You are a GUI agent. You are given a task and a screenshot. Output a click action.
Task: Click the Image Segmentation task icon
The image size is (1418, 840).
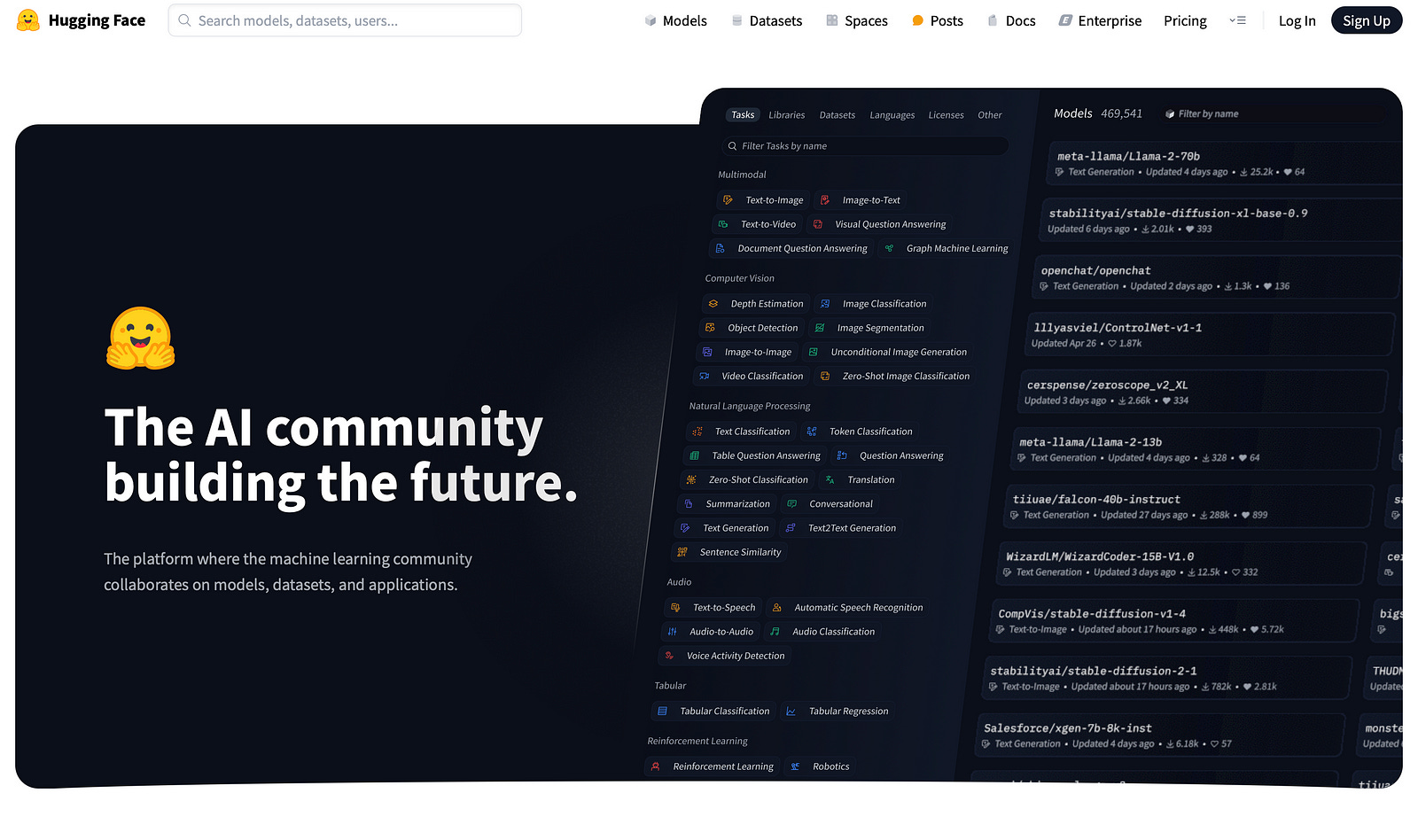pos(819,328)
